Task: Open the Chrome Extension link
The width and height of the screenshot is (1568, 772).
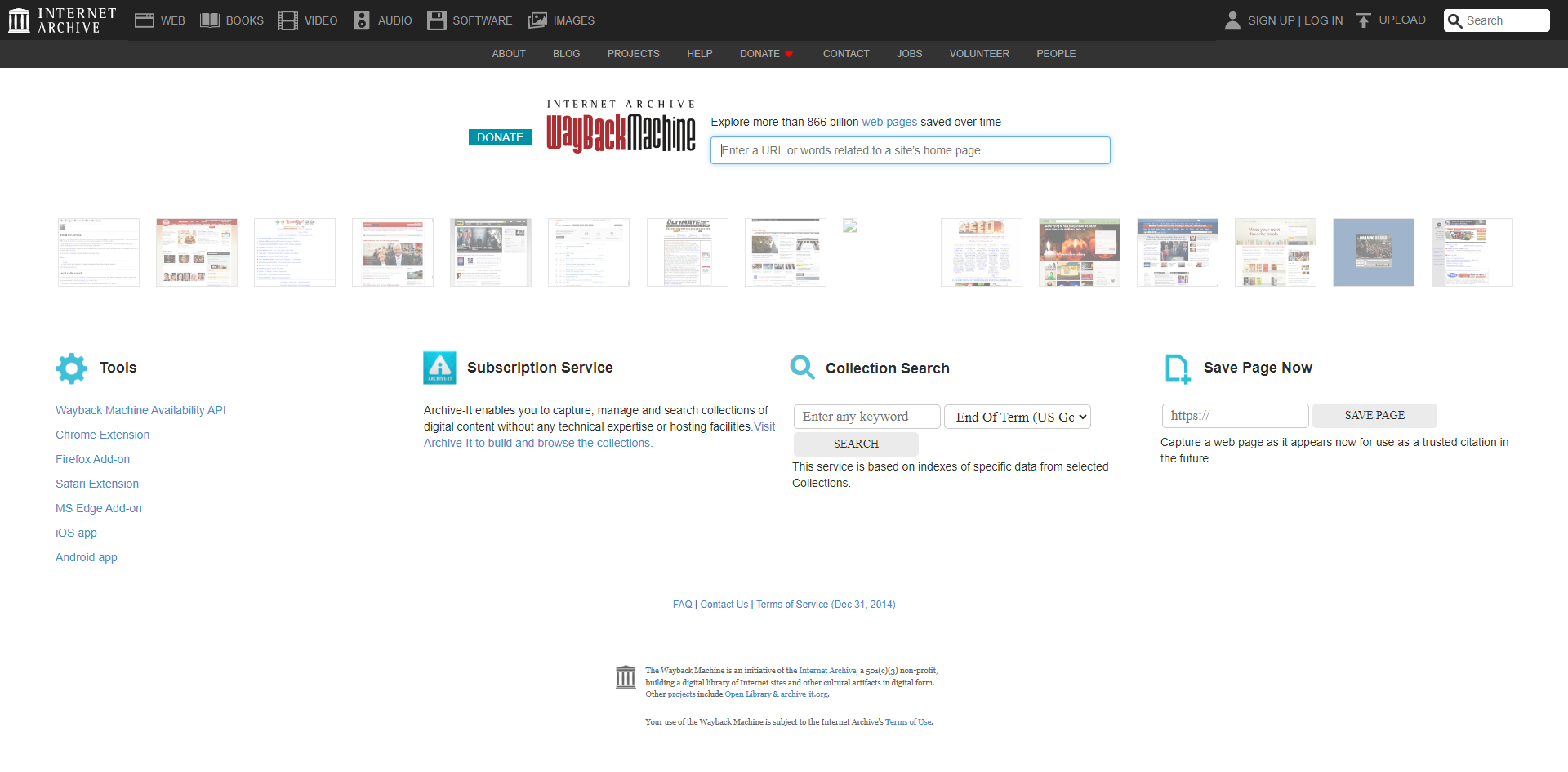Action: coord(102,435)
